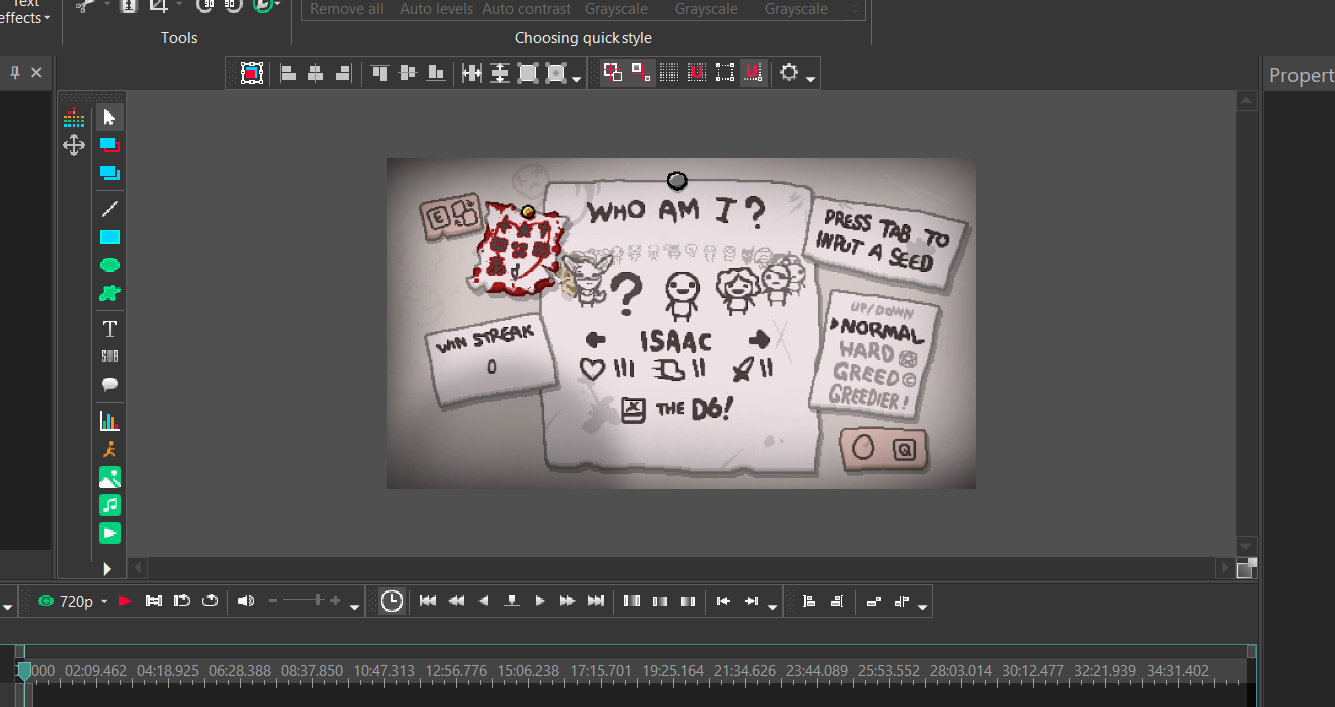Screen dimensions: 1335x707
Task: Adjust the preview volume slider
Action: coord(306,601)
